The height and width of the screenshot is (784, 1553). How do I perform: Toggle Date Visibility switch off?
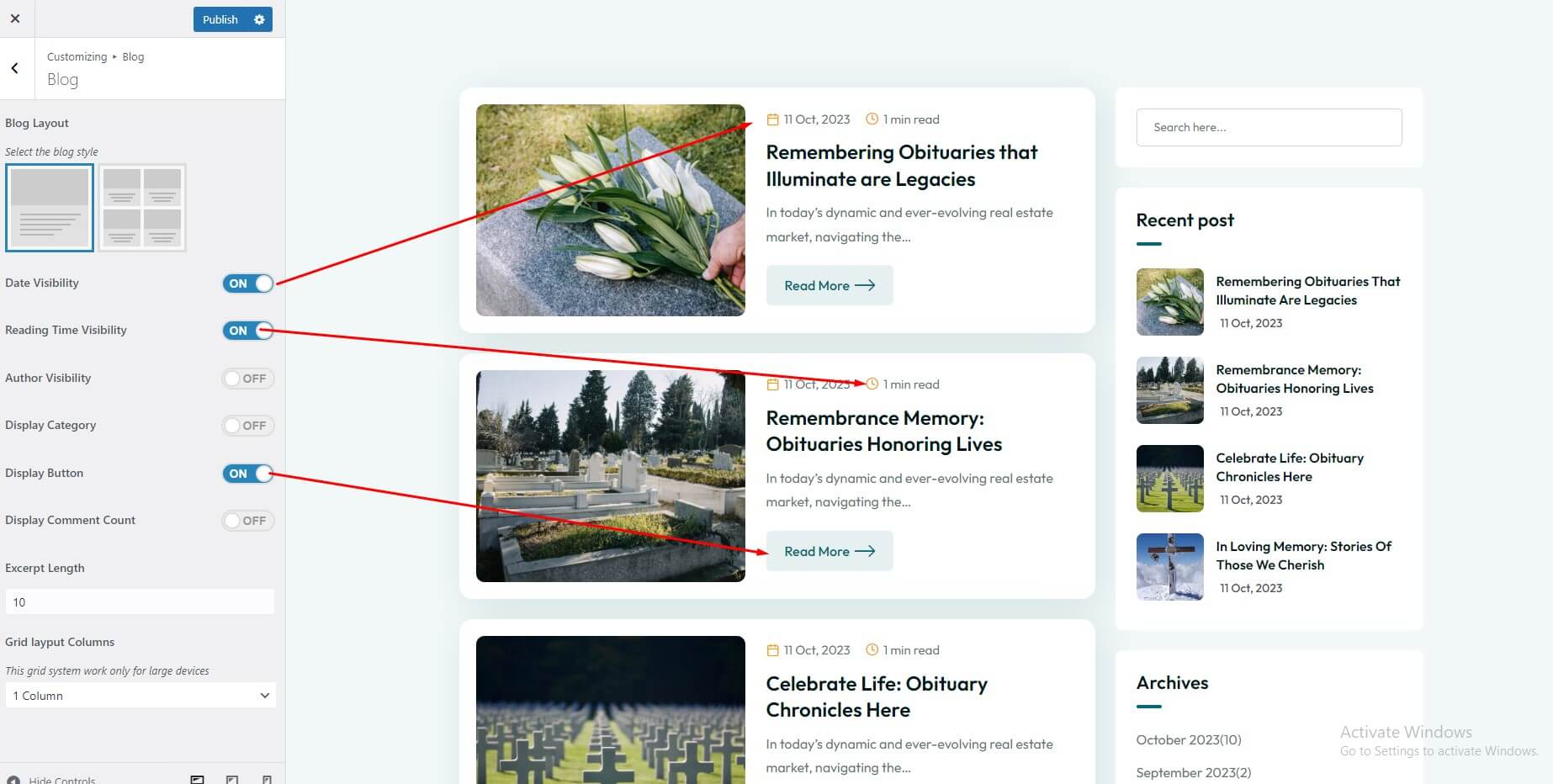tap(248, 283)
